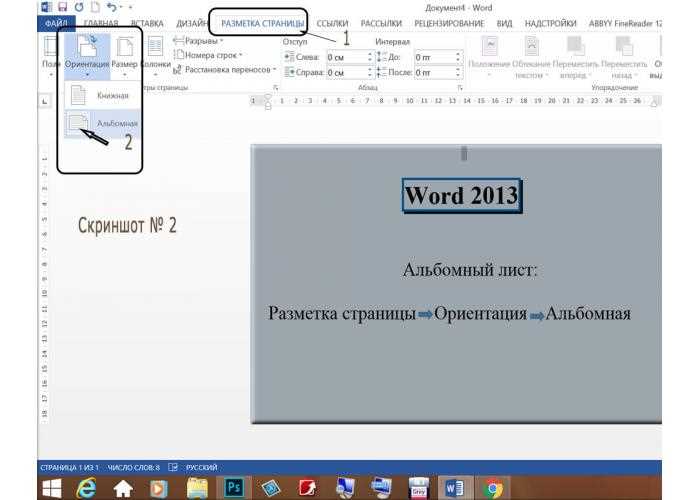Open the Размер page size menu
Image resolution: width=700 pixels, height=500 pixels.
coord(125,56)
